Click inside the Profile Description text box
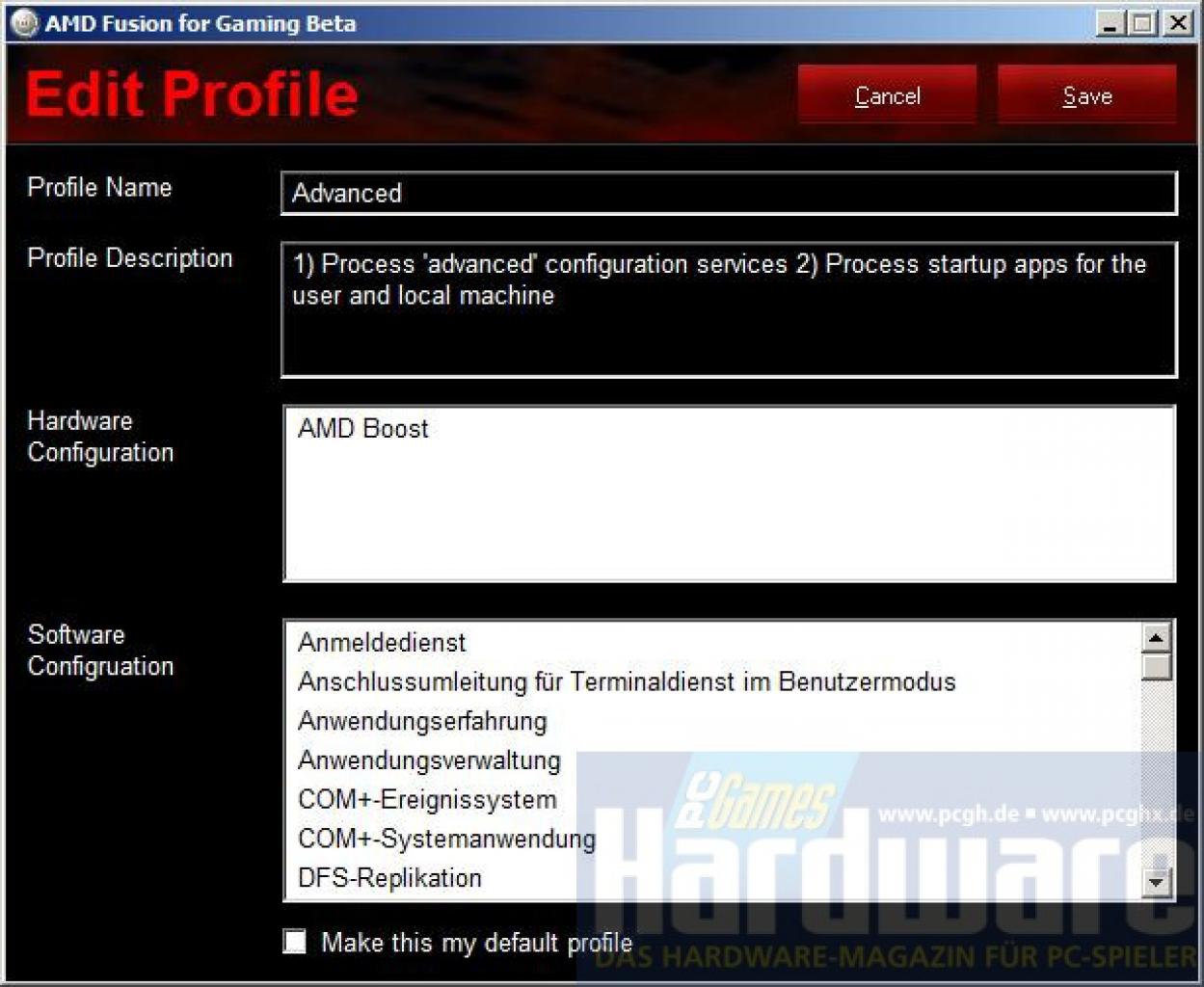This screenshot has width=1204, height=987. coord(729,309)
